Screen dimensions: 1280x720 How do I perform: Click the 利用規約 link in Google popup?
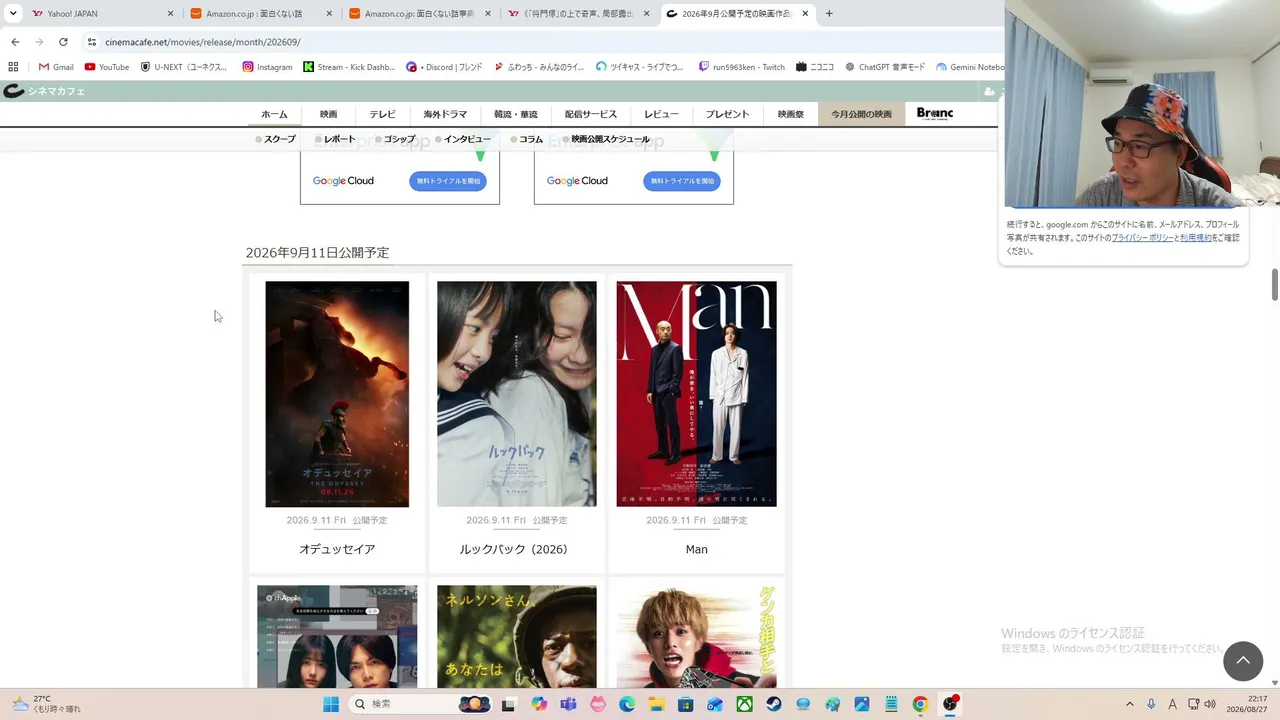coord(1195,238)
